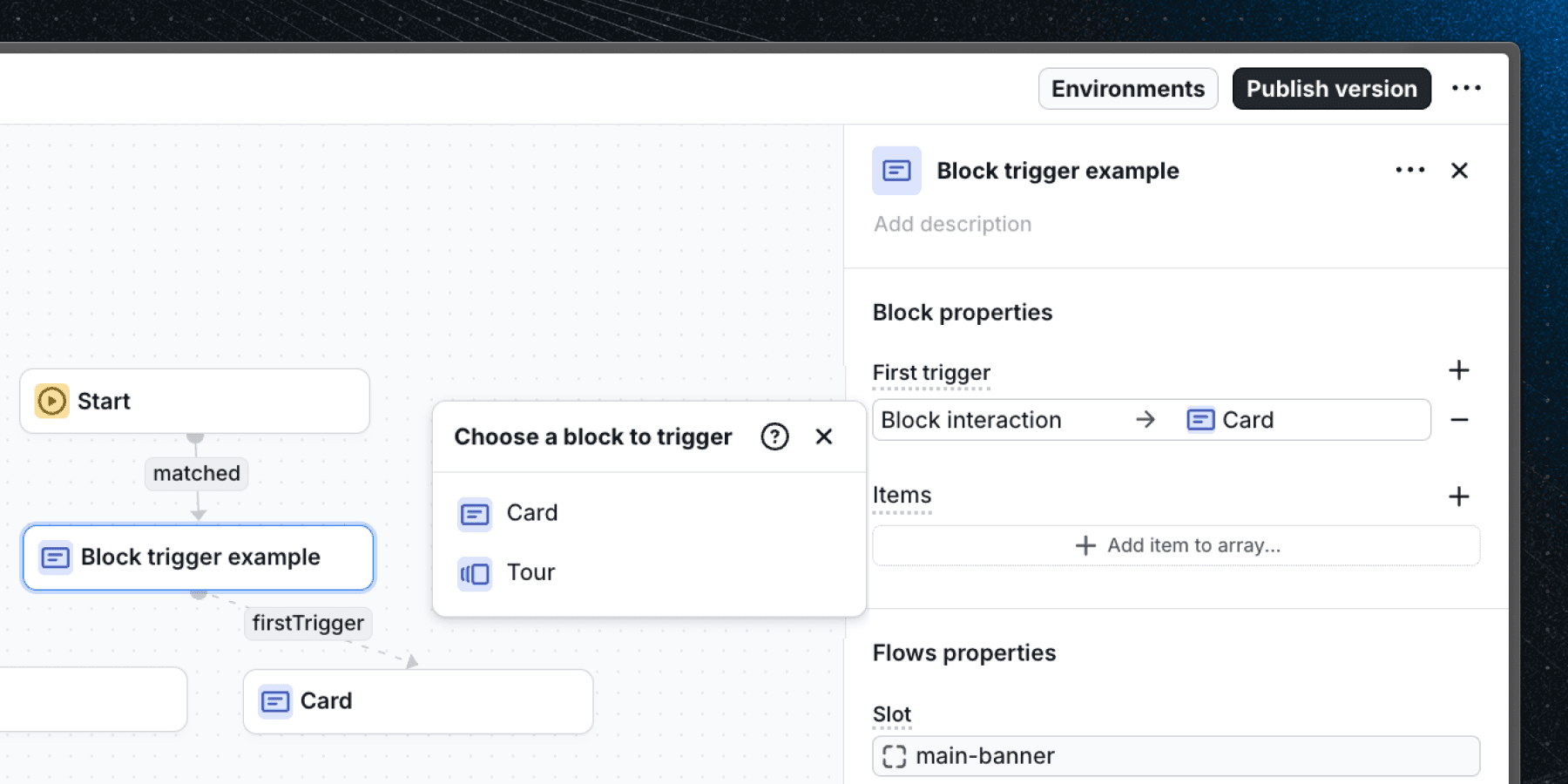Remove the Block interaction trigger with minus button
The image size is (1568, 784).
pos(1460,420)
